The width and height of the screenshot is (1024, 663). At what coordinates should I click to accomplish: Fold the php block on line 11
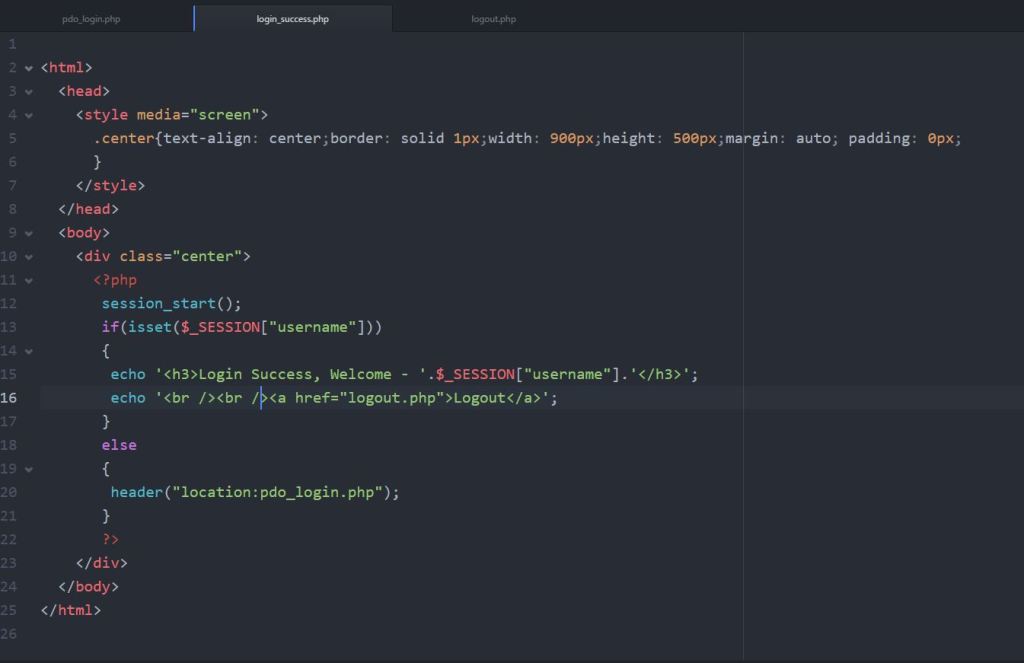click(29, 280)
